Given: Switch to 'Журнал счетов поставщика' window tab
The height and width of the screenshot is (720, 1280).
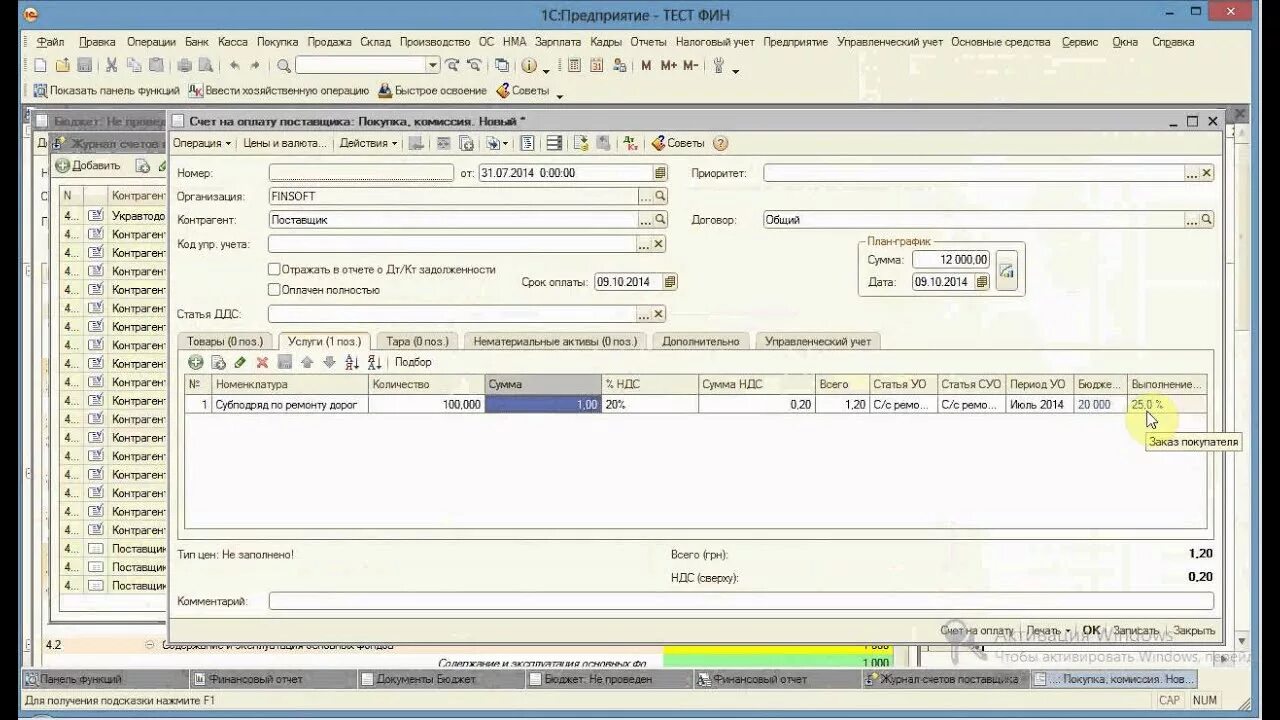Looking at the screenshot, I should [945, 679].
